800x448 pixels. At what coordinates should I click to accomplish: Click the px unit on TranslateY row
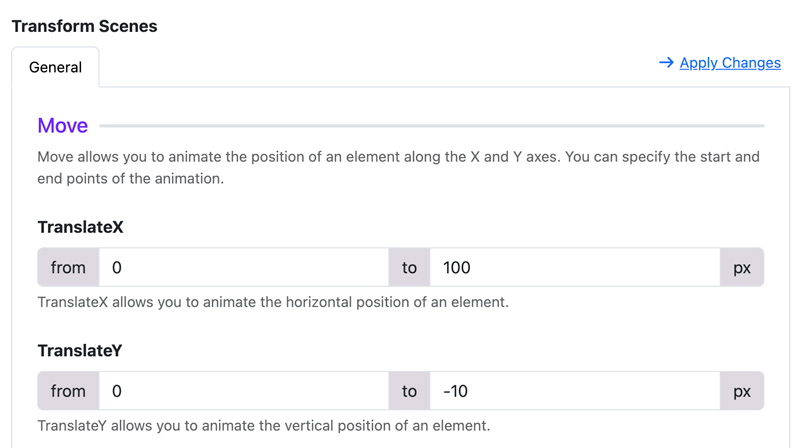[x=742, y=391]
